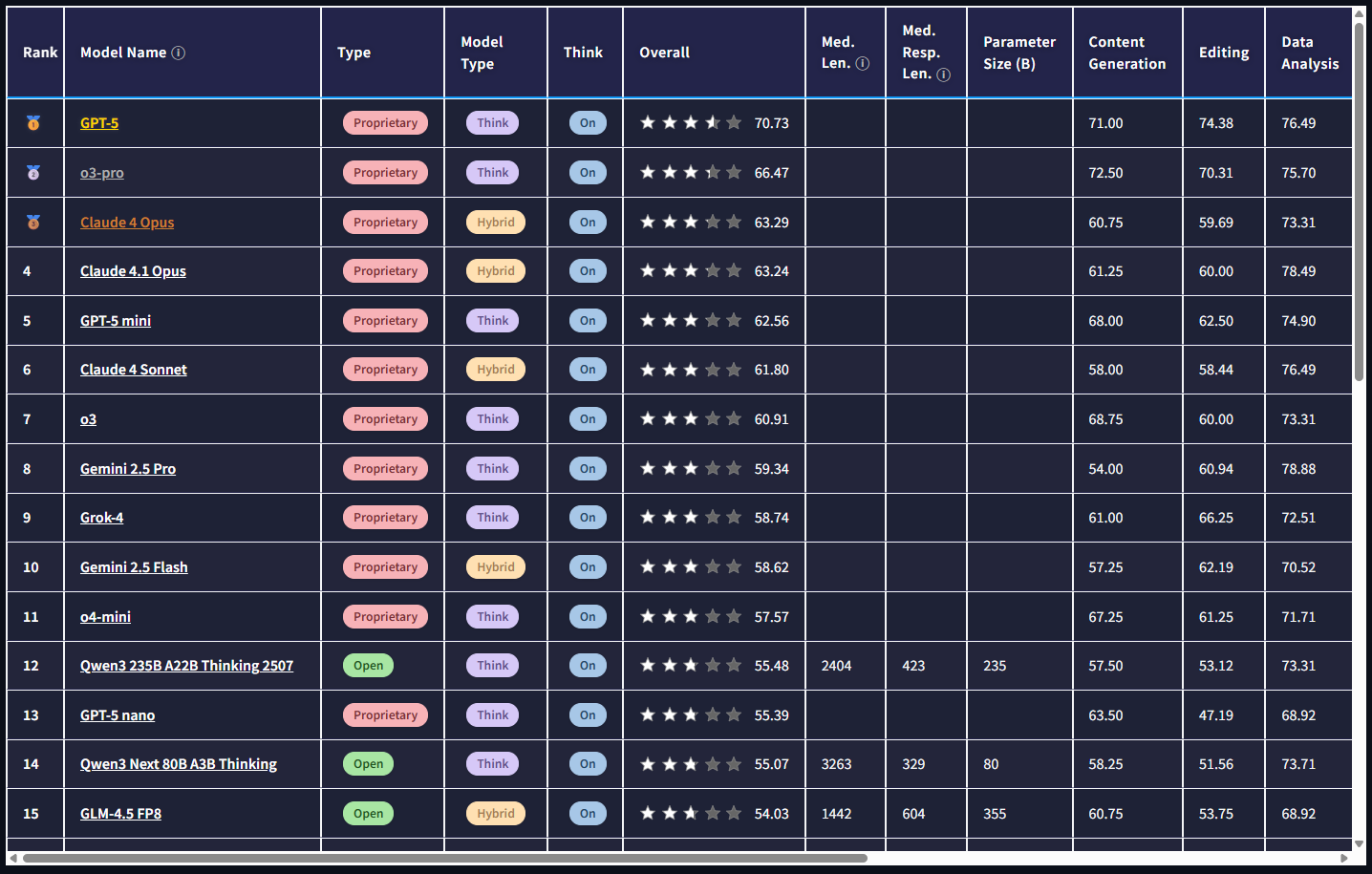Select the median length value 3263

tap(836, 764)
